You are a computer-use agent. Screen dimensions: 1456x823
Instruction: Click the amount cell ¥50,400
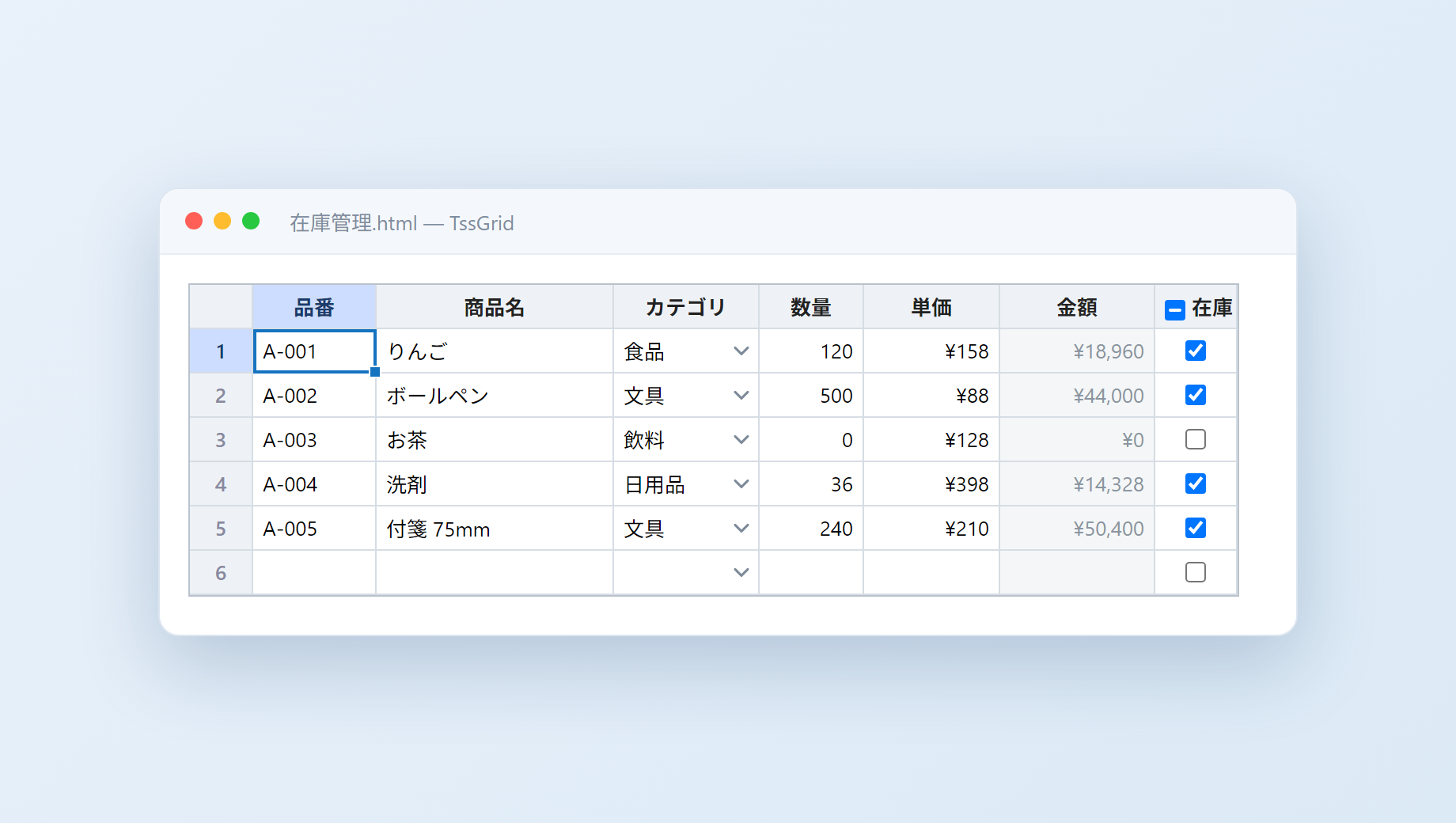pos(1077,529)
